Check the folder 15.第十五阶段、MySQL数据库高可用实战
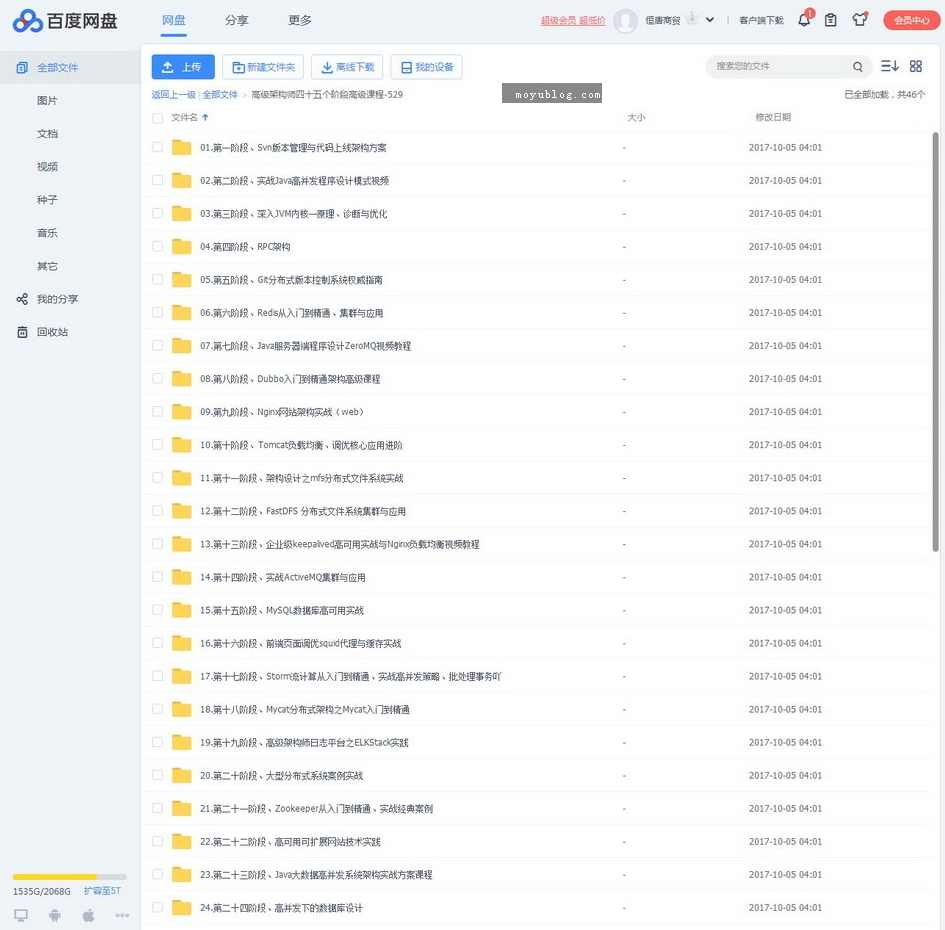 tap(157, 609)
